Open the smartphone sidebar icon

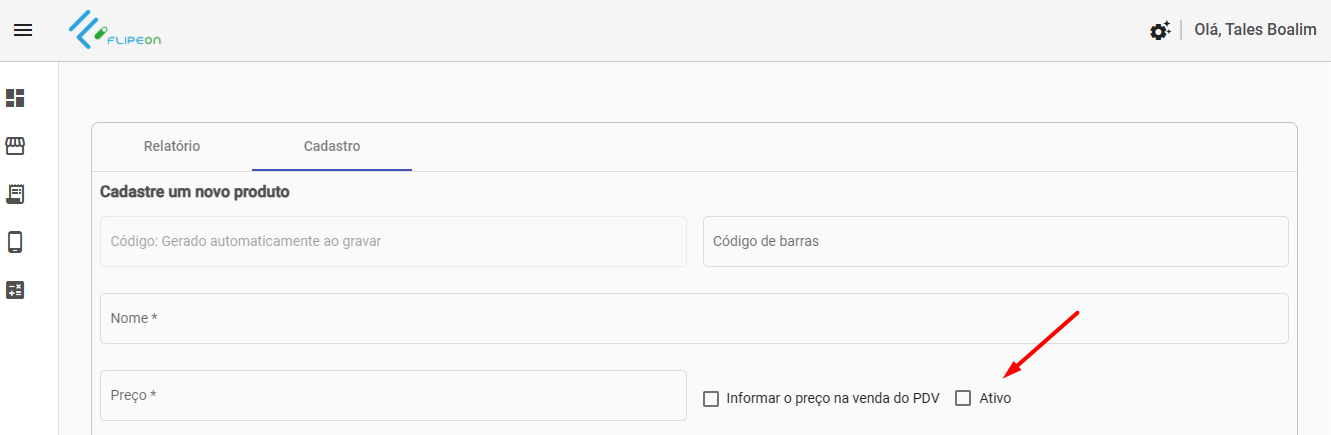pyautogui.click(x=15, y=241)
